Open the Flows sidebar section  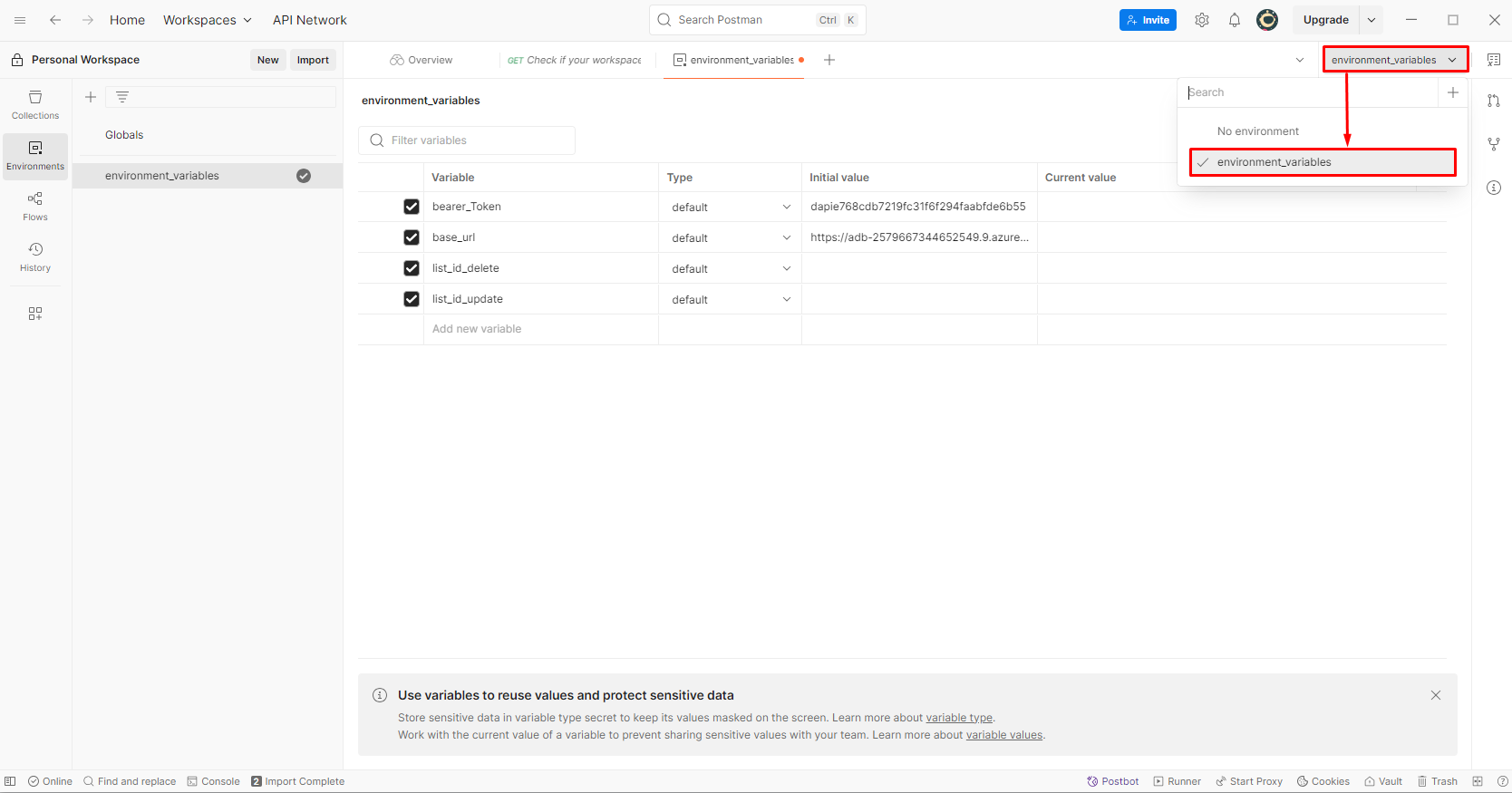(35, 207)
